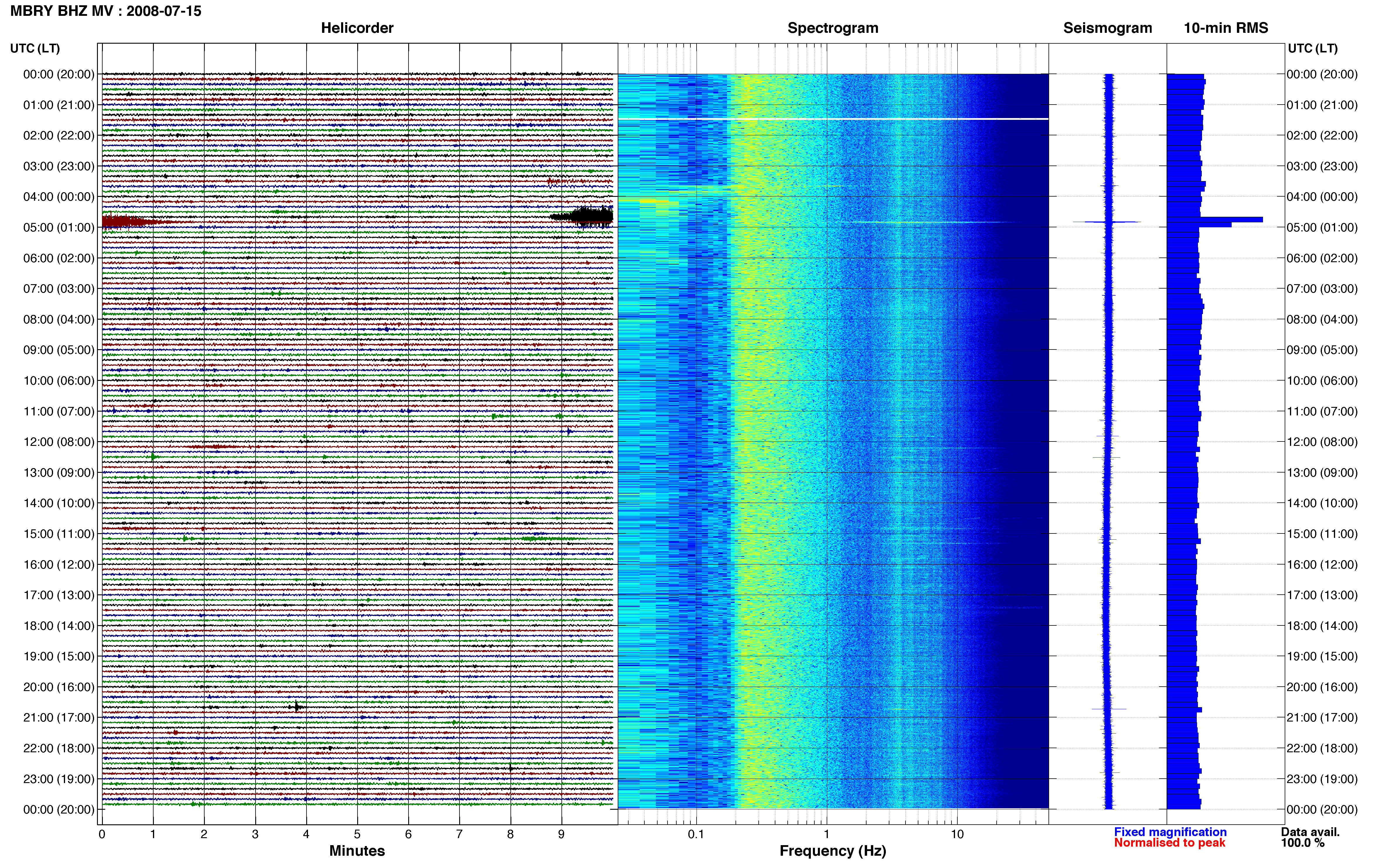Click the 'UTC (LT)' label beside the Helicorder
Viewport: 1389px width, 868px height.
35,48
